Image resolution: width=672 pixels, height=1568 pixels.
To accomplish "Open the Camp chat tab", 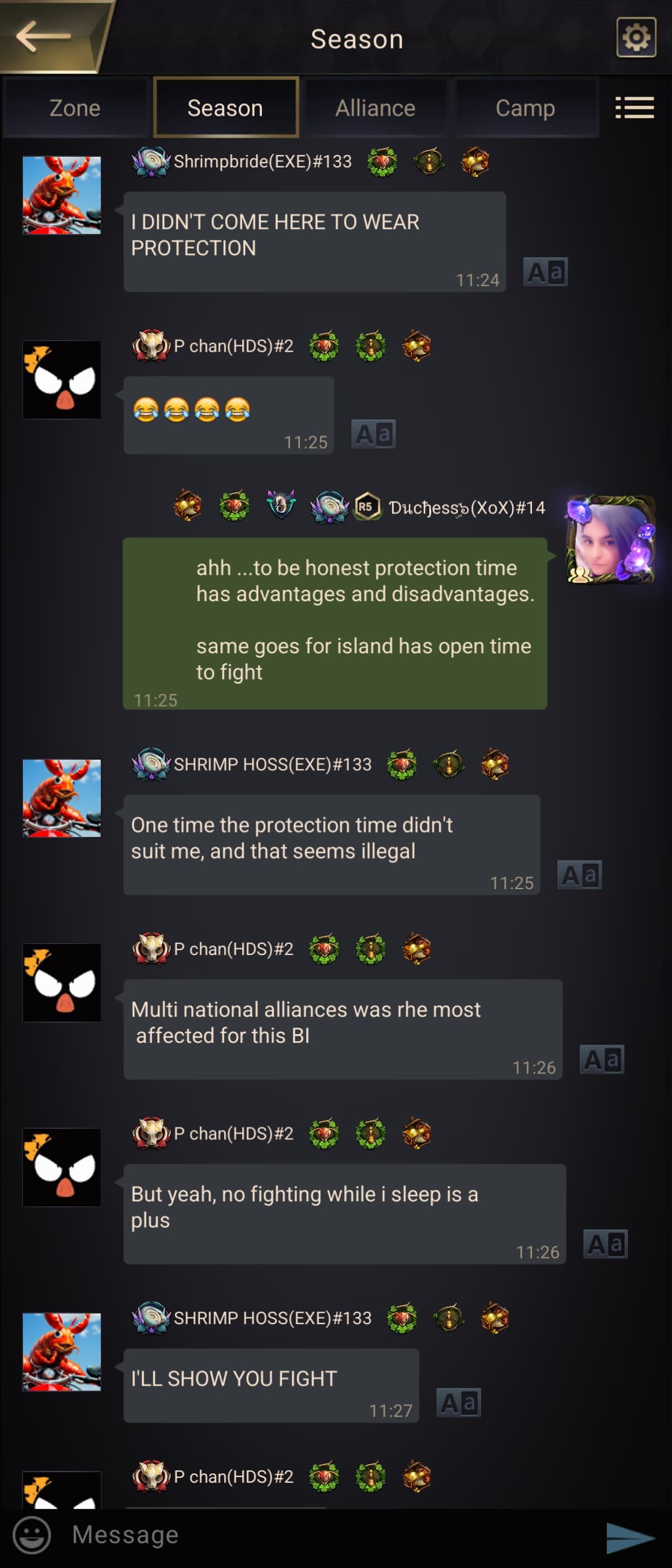I will pyautogui.click(x=525, y=108).
